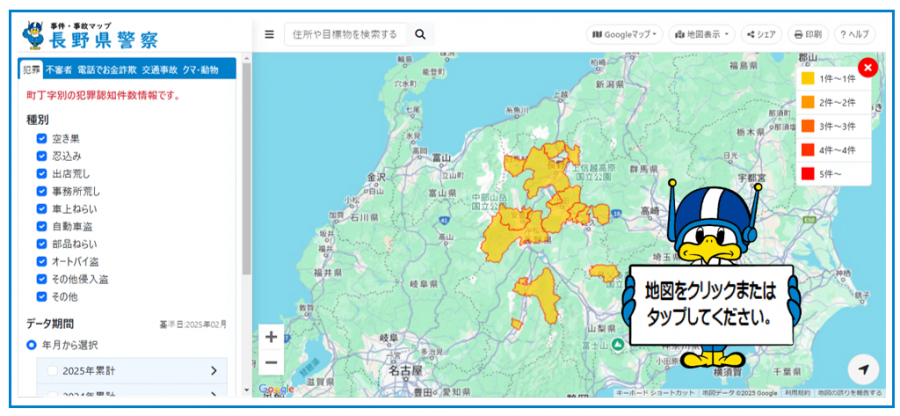Click the 長野県警察 title text
This screenshot has width=900, height=416.
point(103,41)
